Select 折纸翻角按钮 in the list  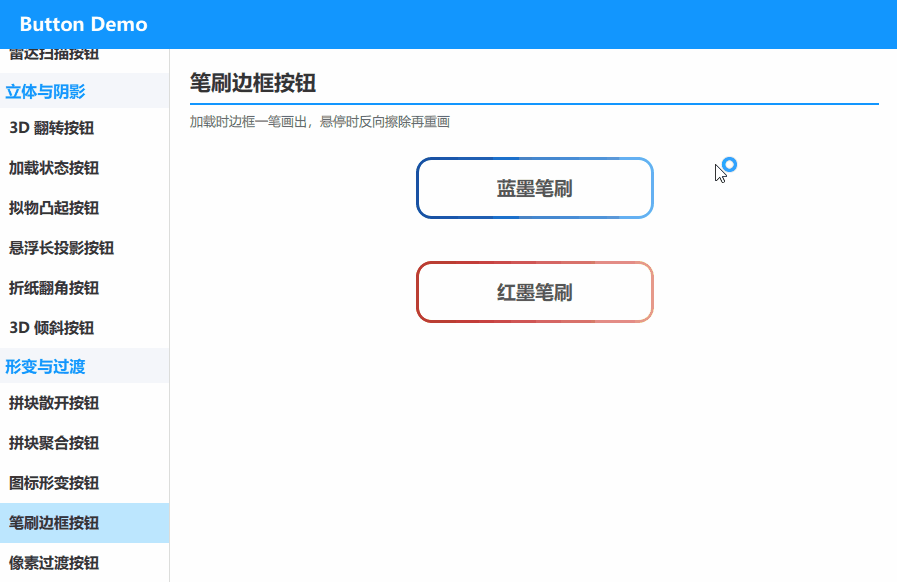tap(84, 288)
